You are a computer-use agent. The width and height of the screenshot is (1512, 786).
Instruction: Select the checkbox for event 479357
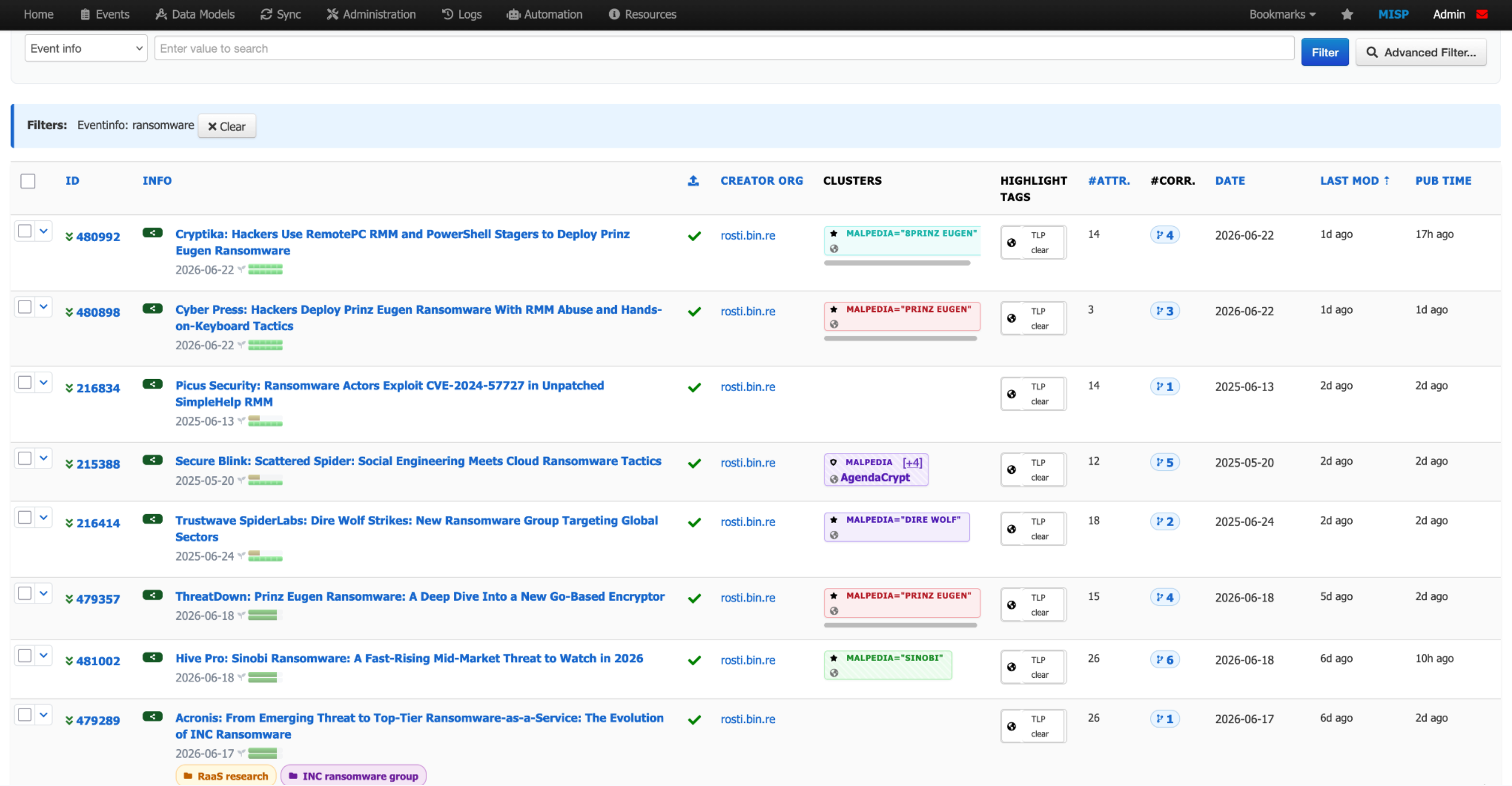click(x=25, y=593)
